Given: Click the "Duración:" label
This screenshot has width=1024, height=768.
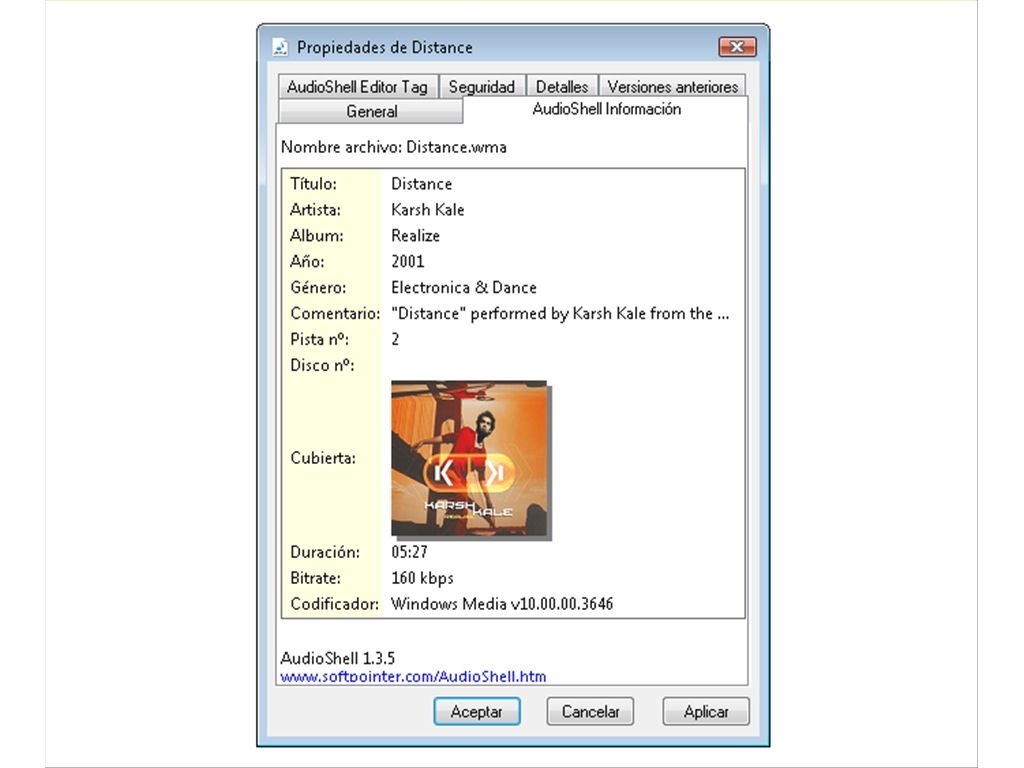Looking at the screenshot, I should (x=325, y=552).
